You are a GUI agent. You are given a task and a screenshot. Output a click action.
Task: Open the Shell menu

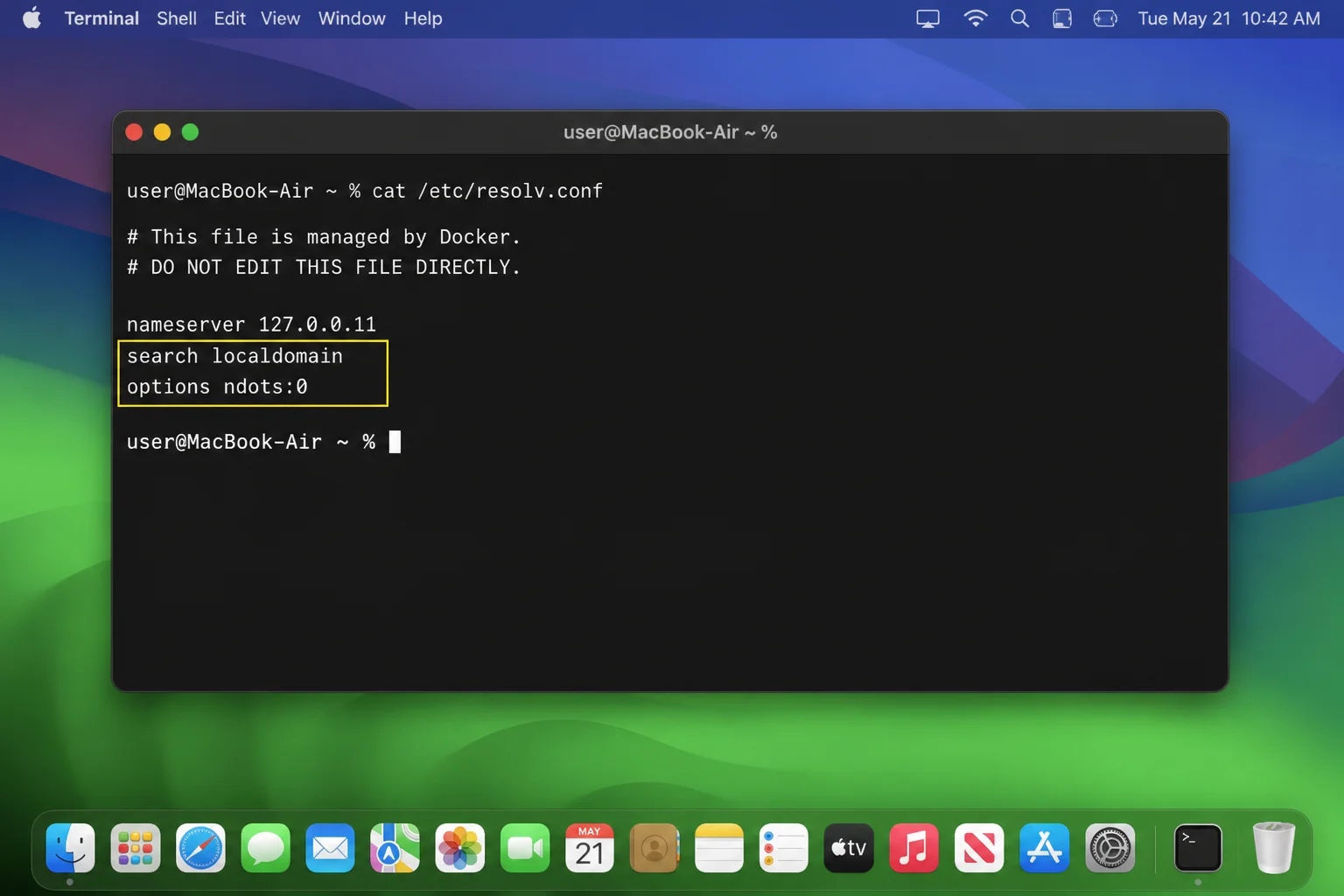(176, 18)
